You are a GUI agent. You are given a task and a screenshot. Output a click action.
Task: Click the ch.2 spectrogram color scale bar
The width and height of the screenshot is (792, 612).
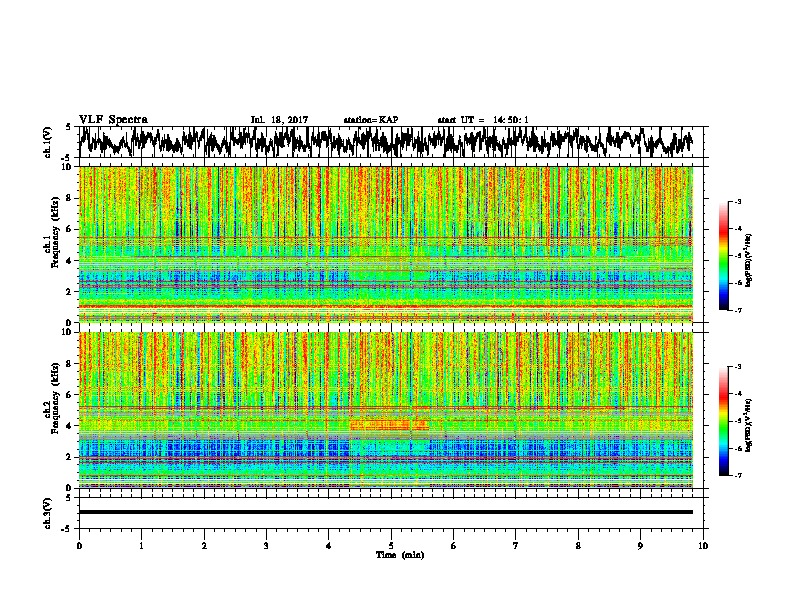tap(723, 421)
